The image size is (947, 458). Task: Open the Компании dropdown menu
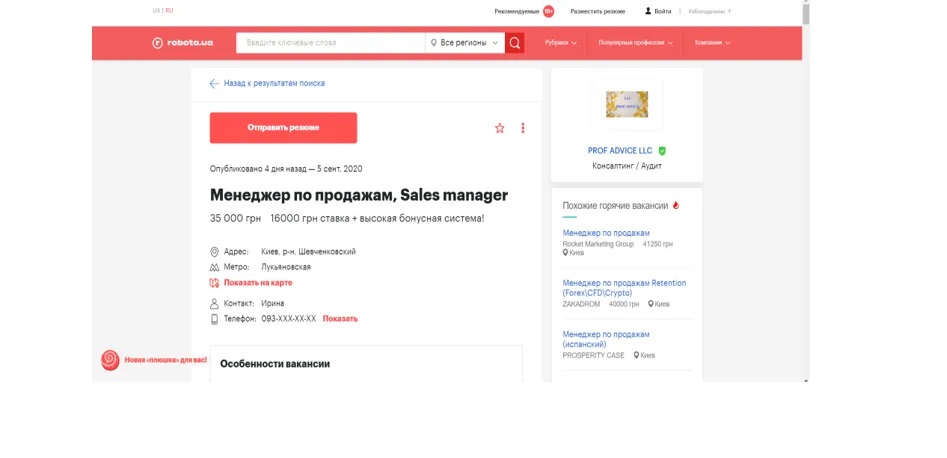coord(712,43)
